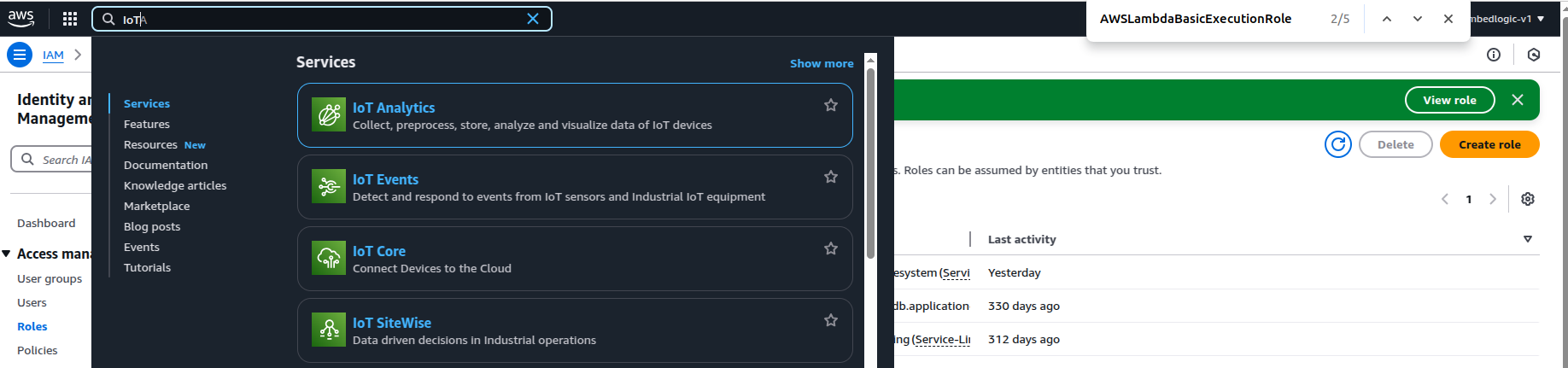The image size is (1568, 368).
Task: Add IoT Core to favorites
Action: click(x=830, y=248)
